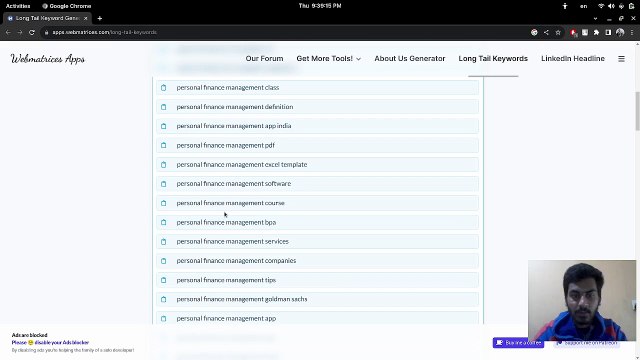
Task: Select text 'personal finance management pdf'
Action: coord(226,145)
